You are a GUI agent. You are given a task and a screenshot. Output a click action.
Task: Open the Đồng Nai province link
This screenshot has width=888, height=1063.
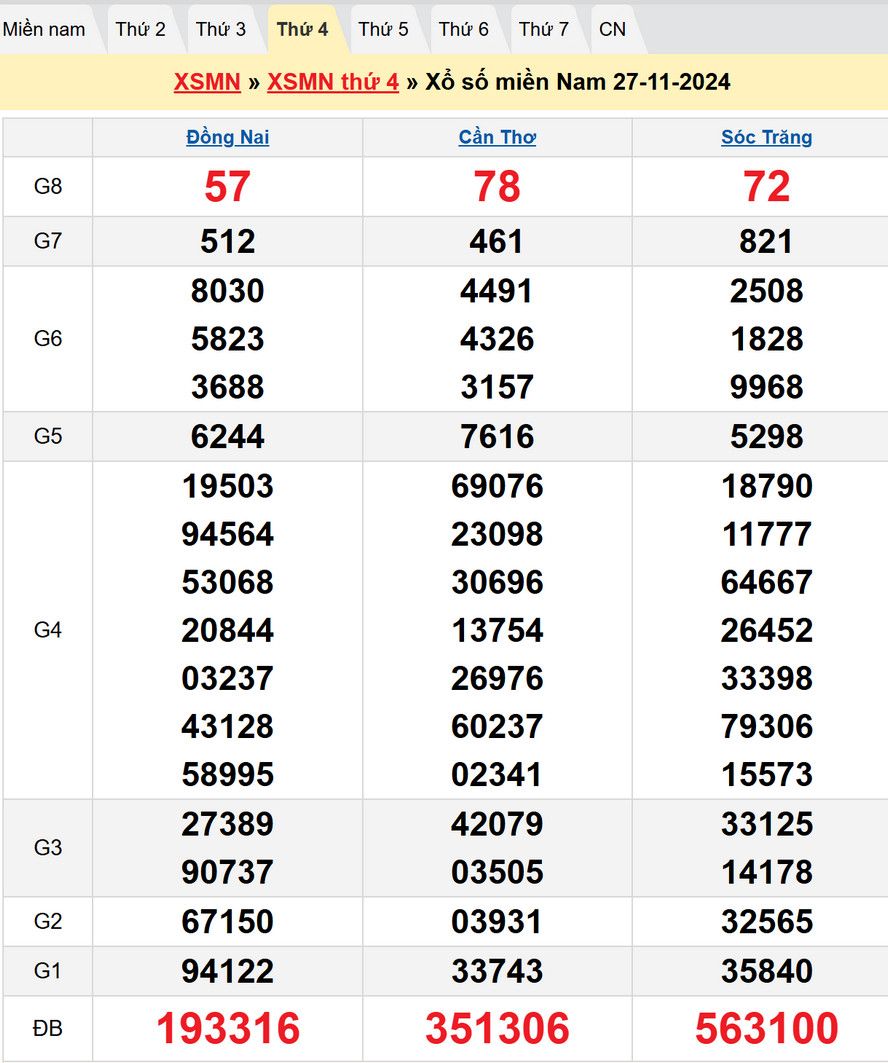coord(228,138)
